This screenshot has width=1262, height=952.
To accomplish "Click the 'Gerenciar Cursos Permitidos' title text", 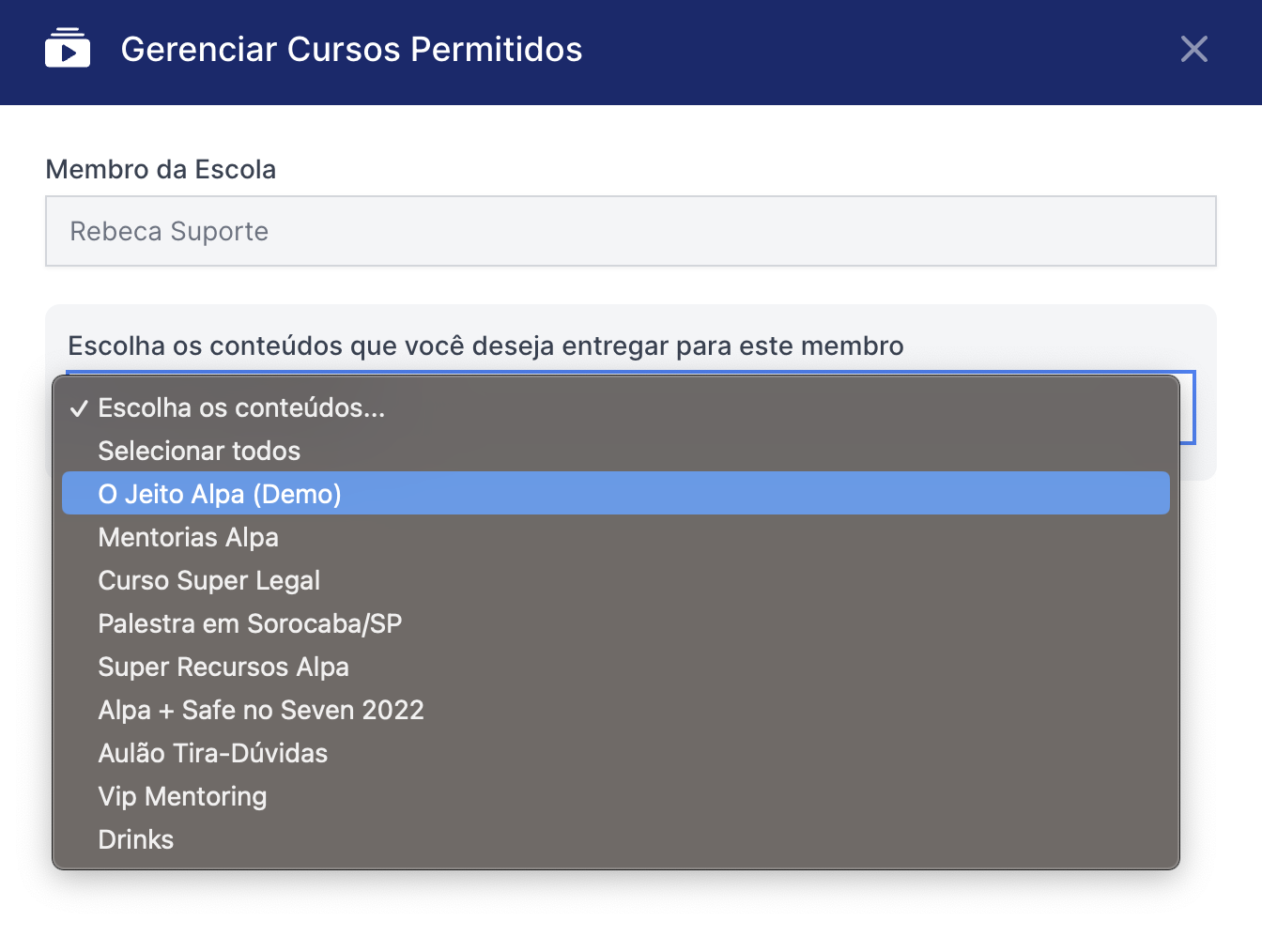I will (x=351, y=50).
